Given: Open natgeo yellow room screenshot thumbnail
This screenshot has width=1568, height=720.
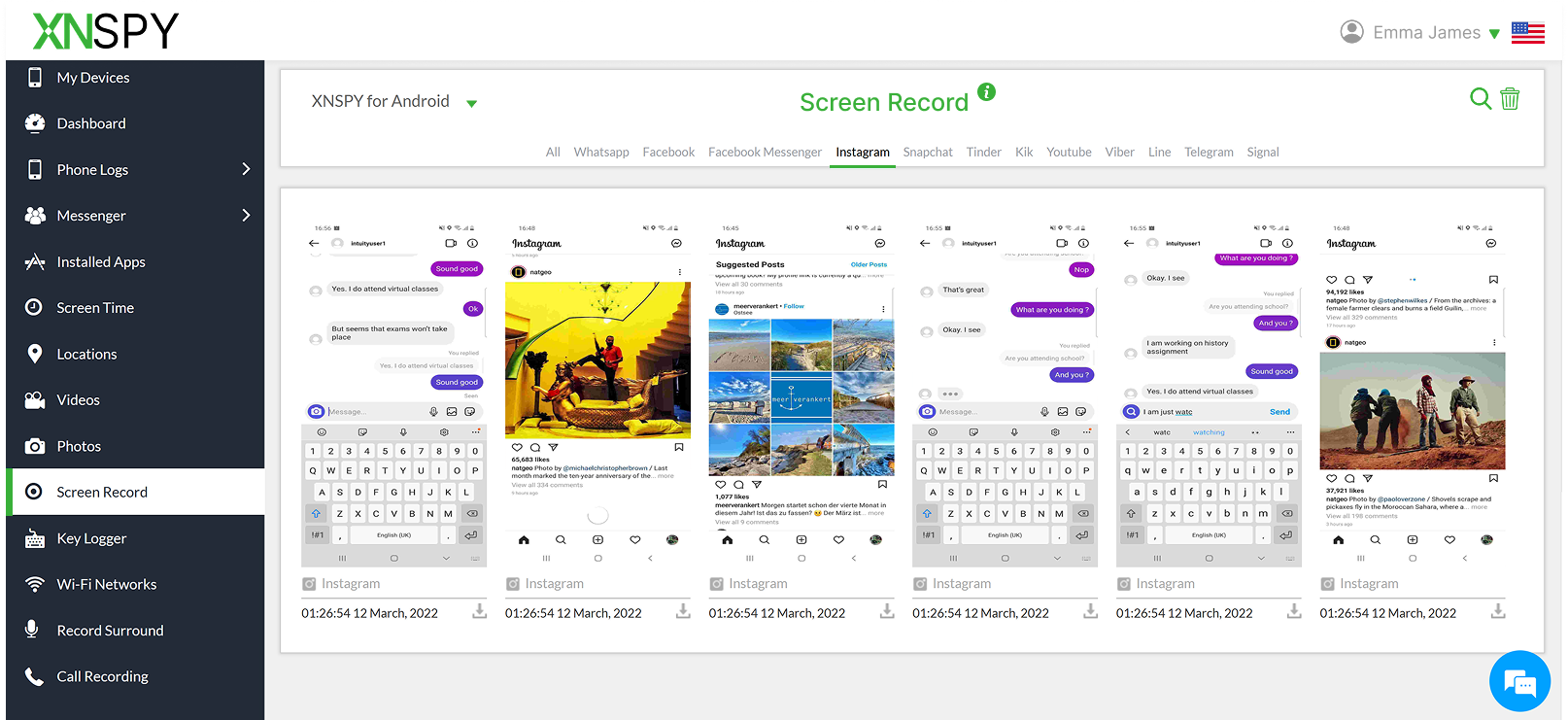Looking at the screenshot, I should [597, 395].
